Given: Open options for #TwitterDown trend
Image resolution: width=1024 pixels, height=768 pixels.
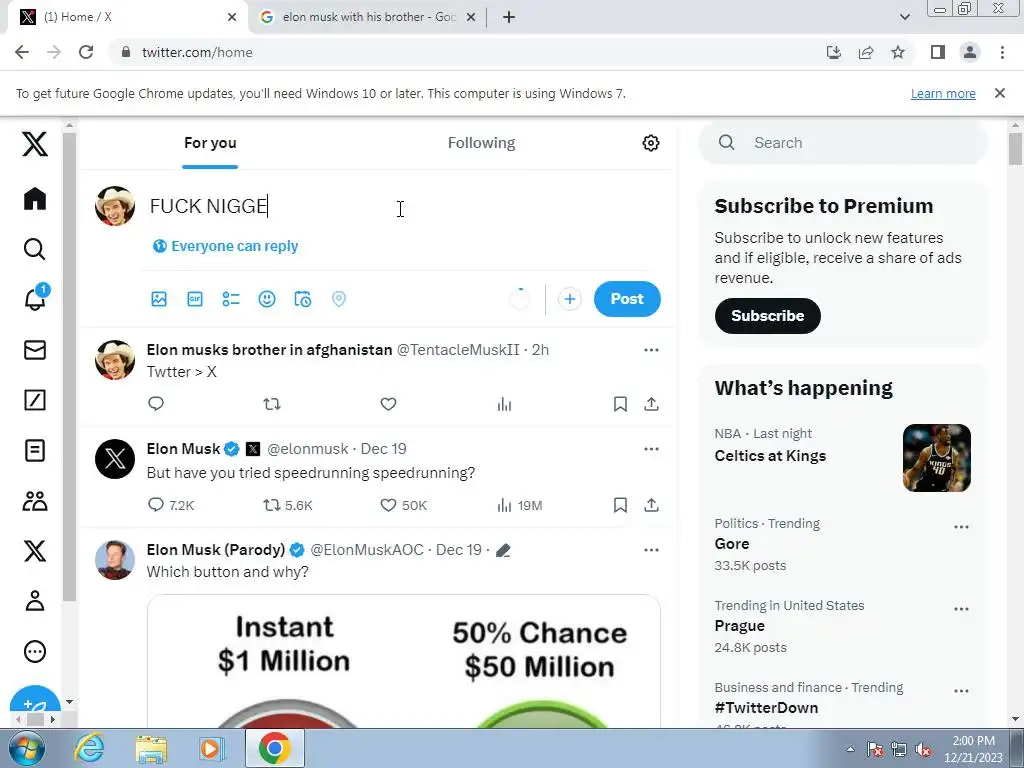Looking at the screenshot, I should click(x=961, y=691).
